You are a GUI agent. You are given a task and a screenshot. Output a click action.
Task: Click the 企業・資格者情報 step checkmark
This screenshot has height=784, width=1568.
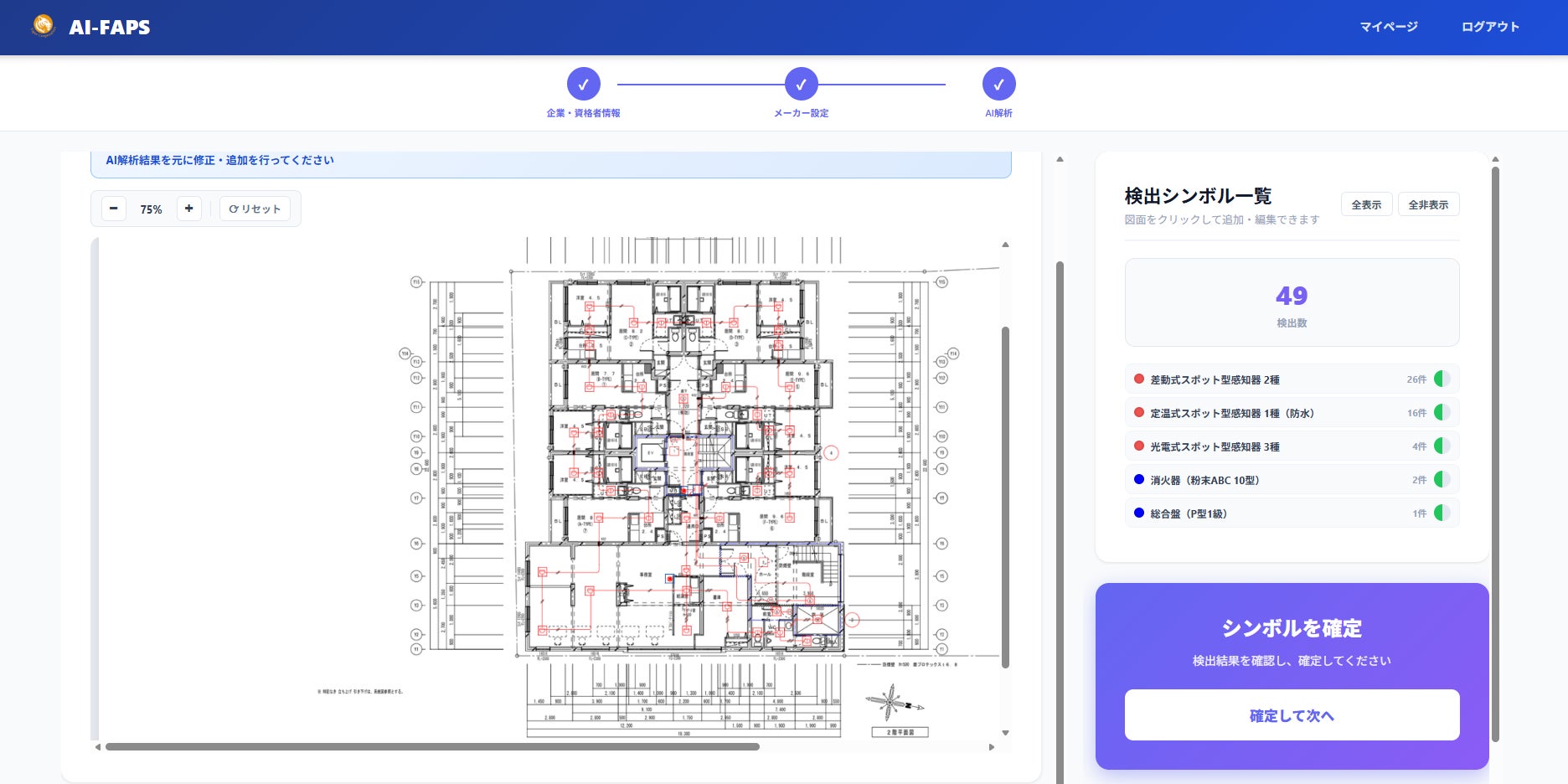coord(584,84)
